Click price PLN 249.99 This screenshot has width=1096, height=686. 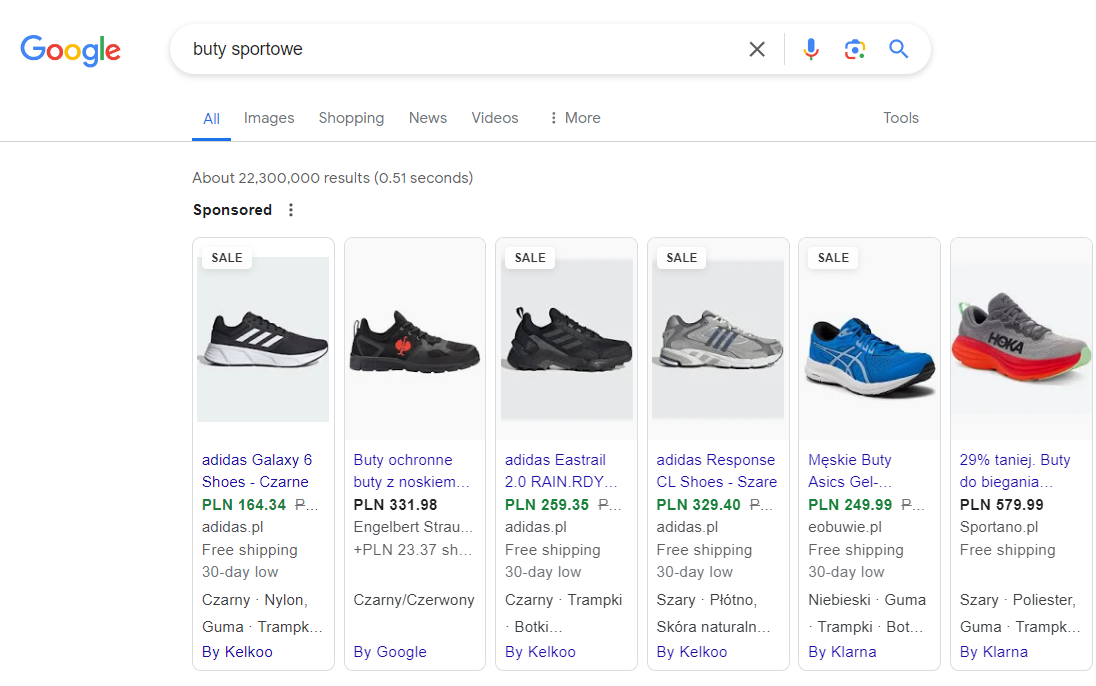[x=850, y=504]
